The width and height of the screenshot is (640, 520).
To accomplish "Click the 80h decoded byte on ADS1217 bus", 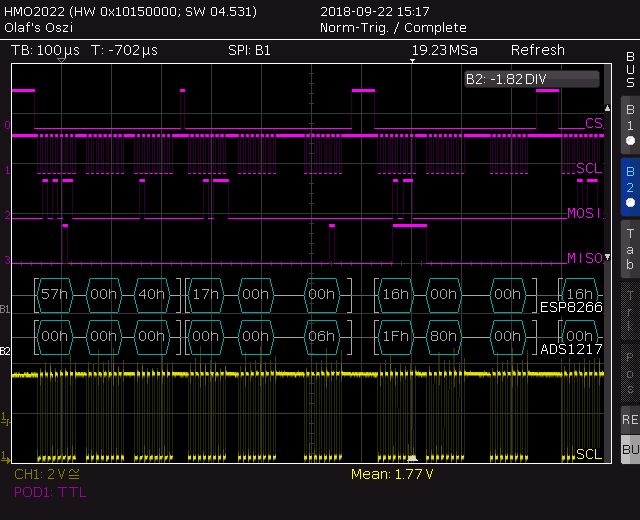I will [x=444, y=337].
